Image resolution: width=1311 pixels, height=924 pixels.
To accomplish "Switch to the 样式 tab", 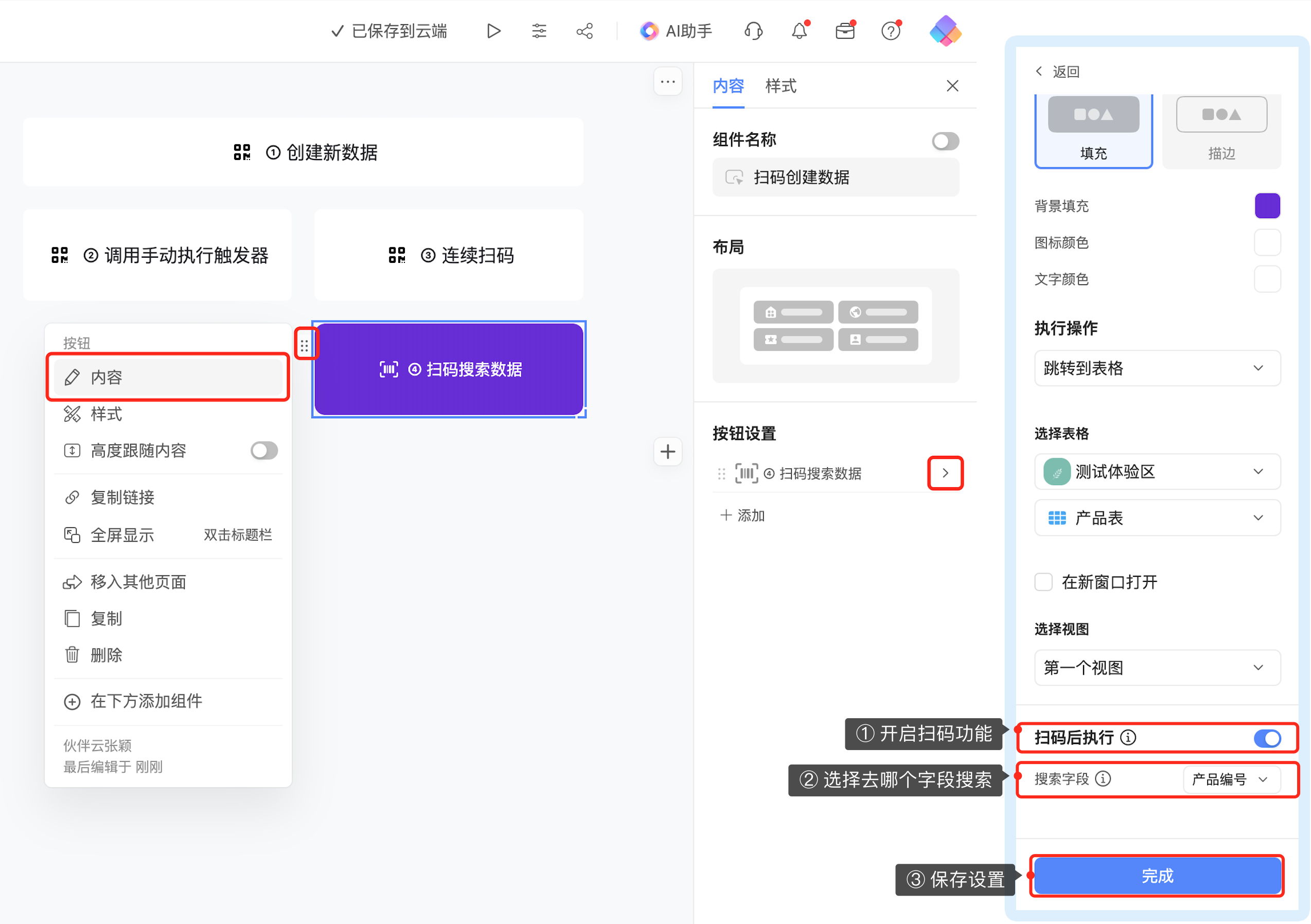I will (781, 86).
